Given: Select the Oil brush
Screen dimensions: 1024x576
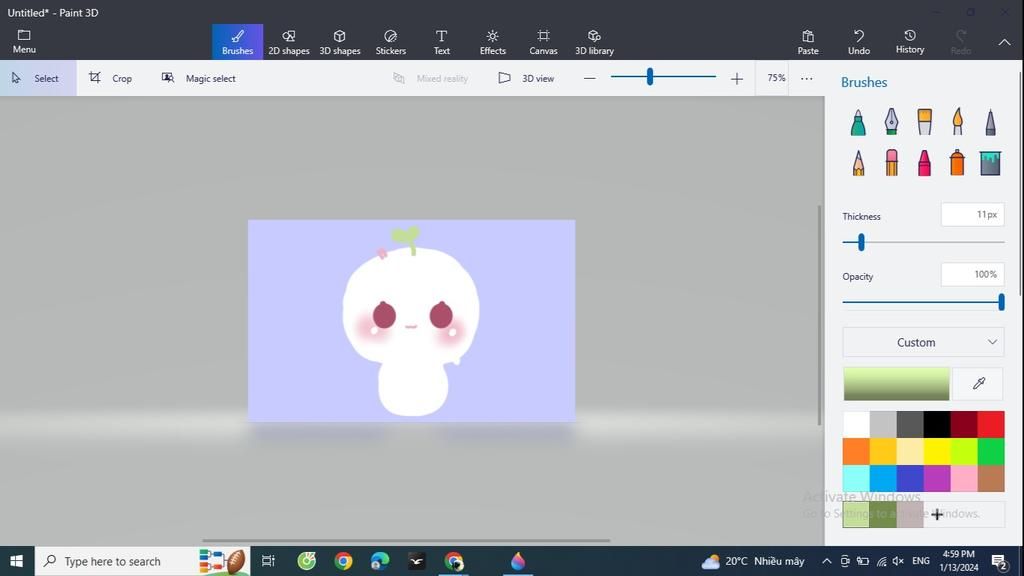Looking at the screenshot, I should click(924, 122).
